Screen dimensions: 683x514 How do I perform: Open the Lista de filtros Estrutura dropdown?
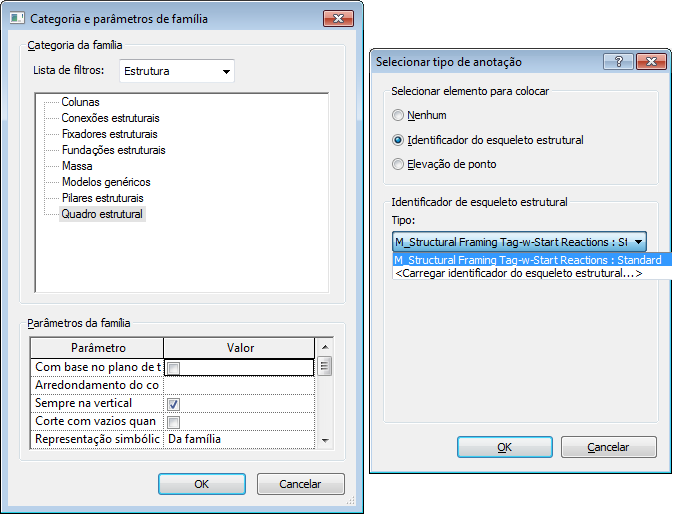[x=177, y=71]
